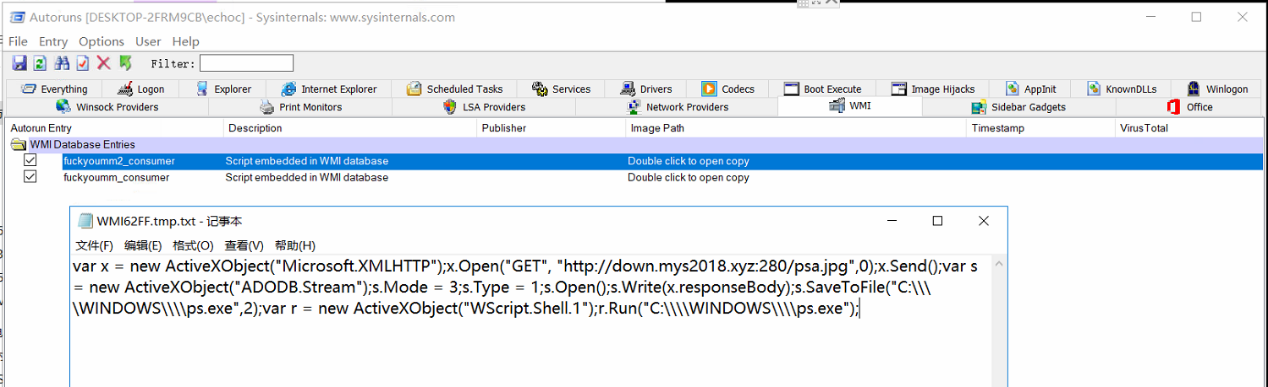The width and height of the screenshot is (1268, 387).
Task: Switch to the Scheduled Tasks tab
Action: (x=455, y=89)
